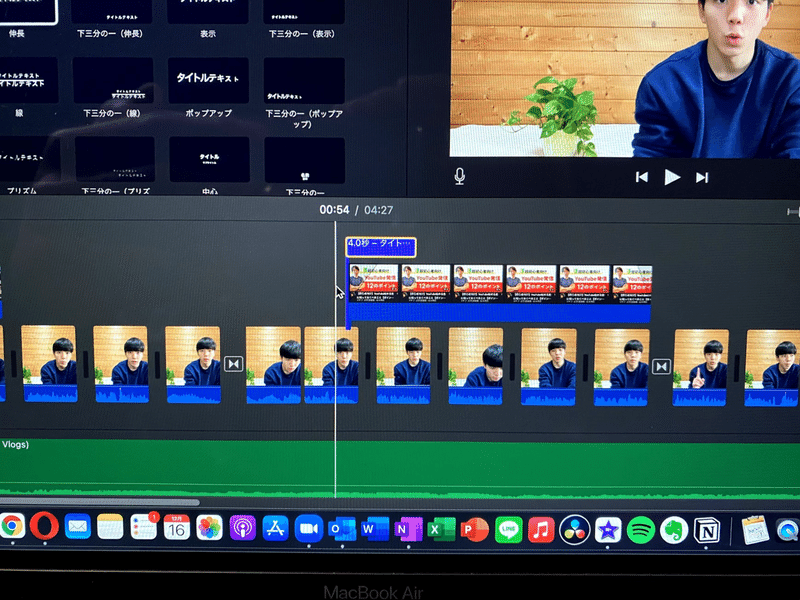Open Opera browser from the Dock
Viewport: 800px width, 600px height.
click(x=44, y=526)
